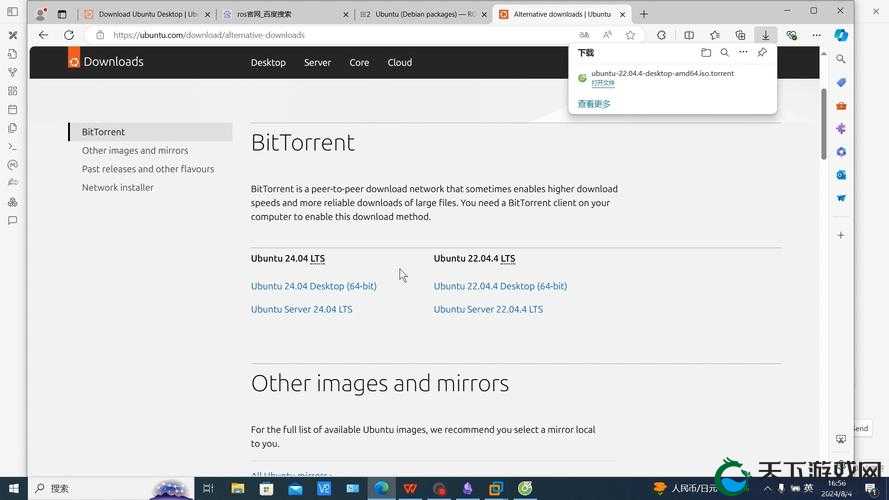The width and height of the screenshot is (889, 500).
Task: Open the Outlook icon in Edge sidebar
Action: (x=841, y=175)
